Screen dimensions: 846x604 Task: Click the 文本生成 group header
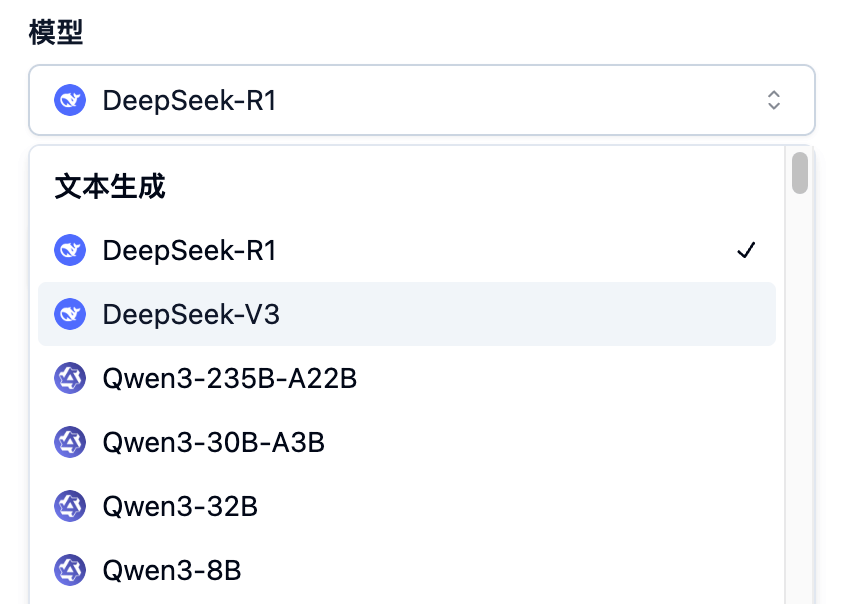(110, 187)
